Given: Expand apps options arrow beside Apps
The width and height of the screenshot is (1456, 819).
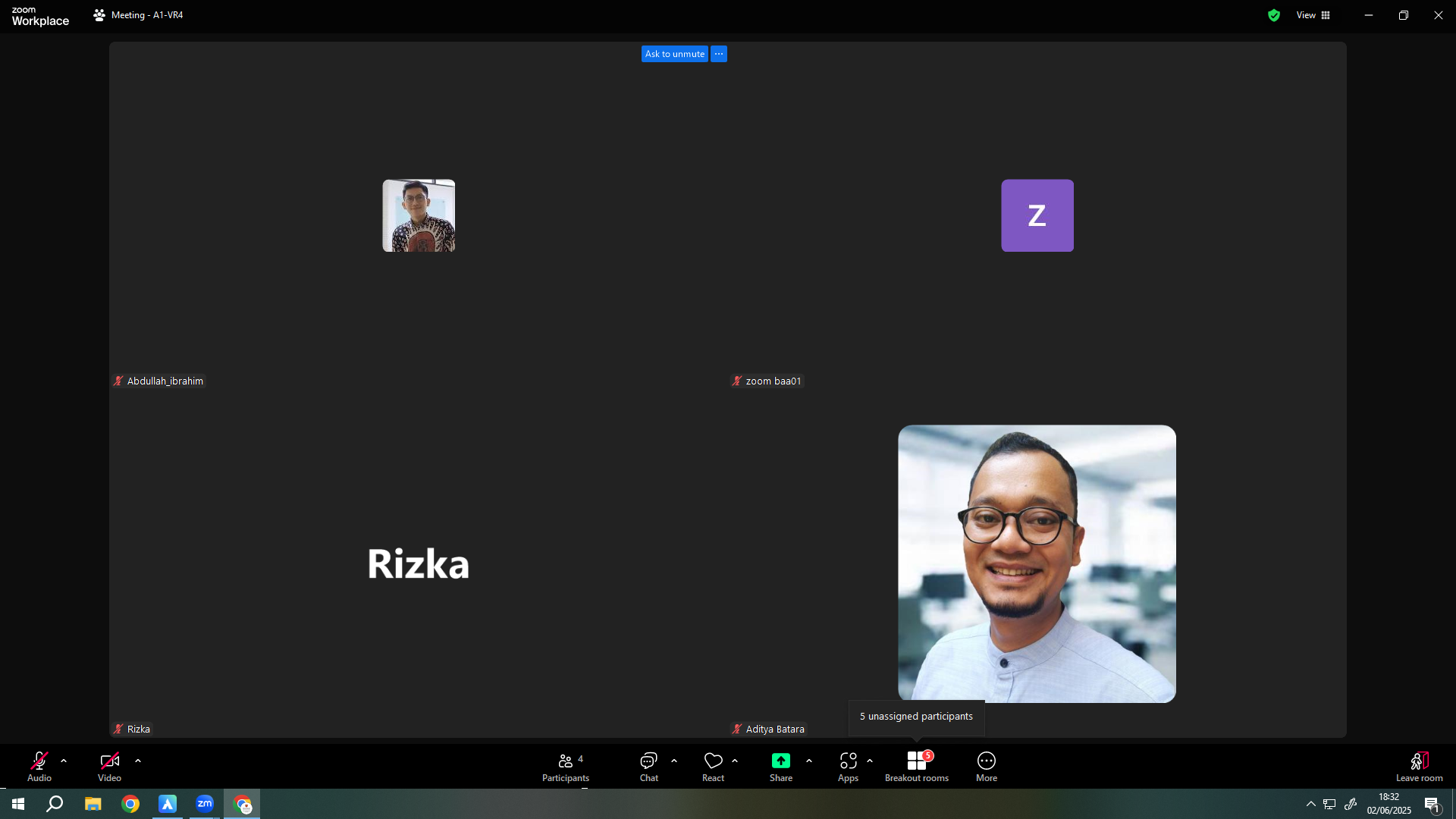Looking at the screenshot, I should click(870, 761).
